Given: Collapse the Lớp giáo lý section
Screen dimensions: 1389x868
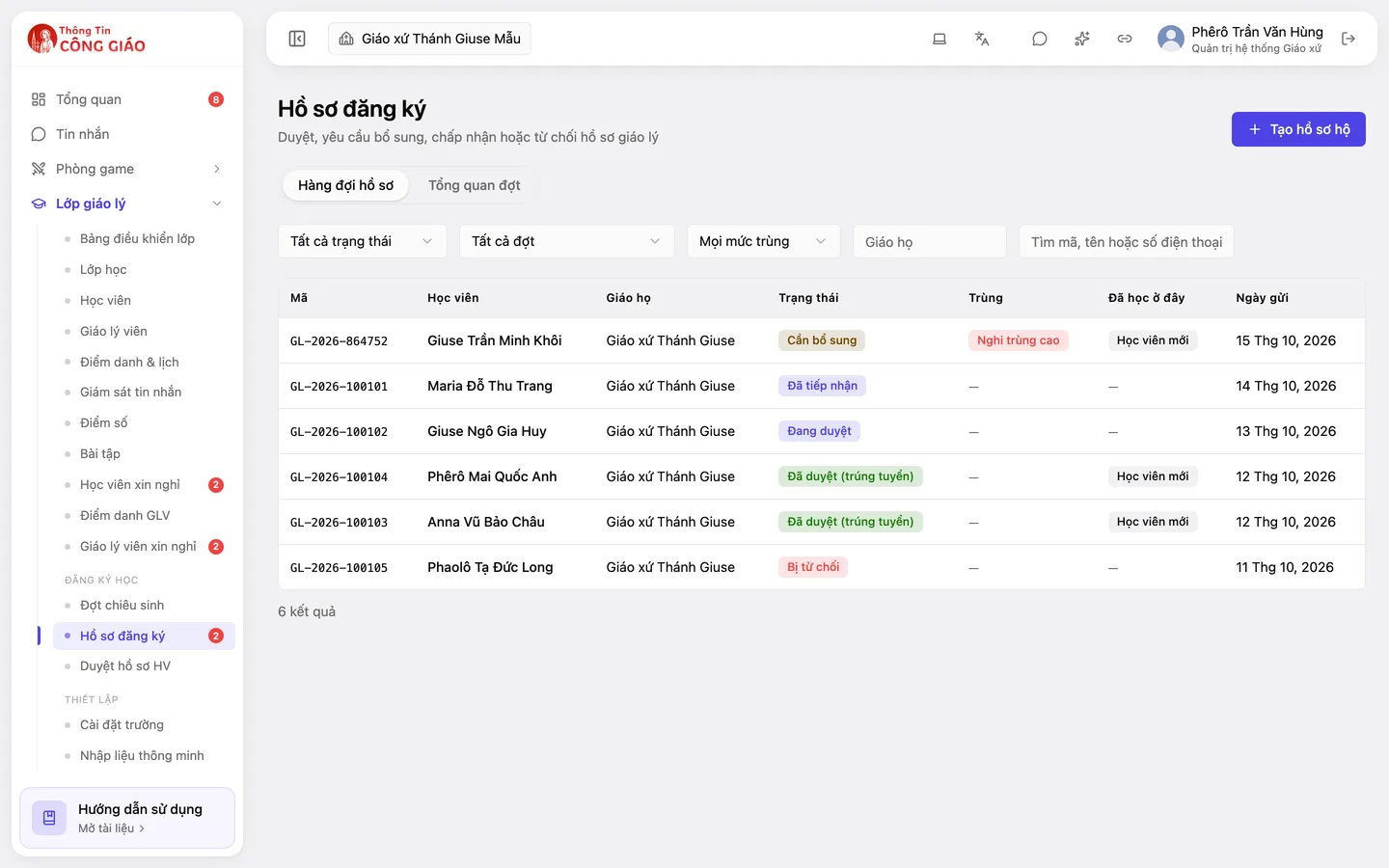Looking at the screenshot, I should (x=127, y=203).
